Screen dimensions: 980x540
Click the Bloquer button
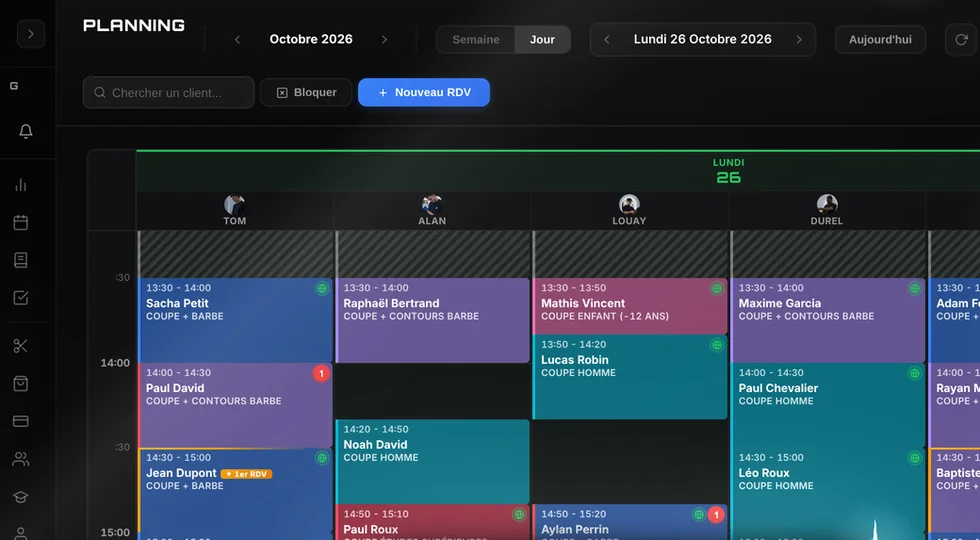tap(306, 92)
